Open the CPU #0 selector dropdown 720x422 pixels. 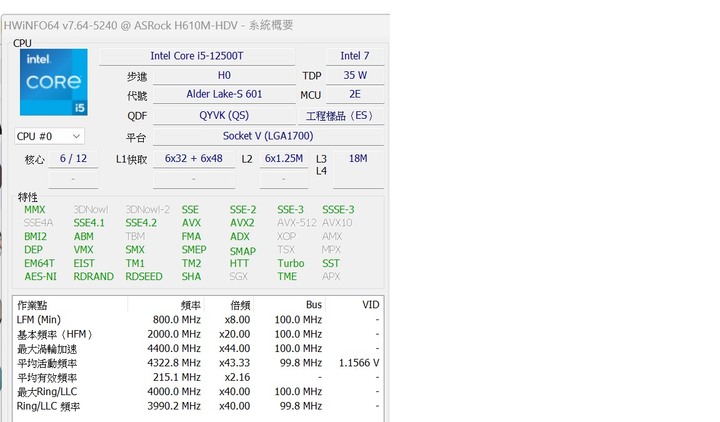tap(49, 136)
